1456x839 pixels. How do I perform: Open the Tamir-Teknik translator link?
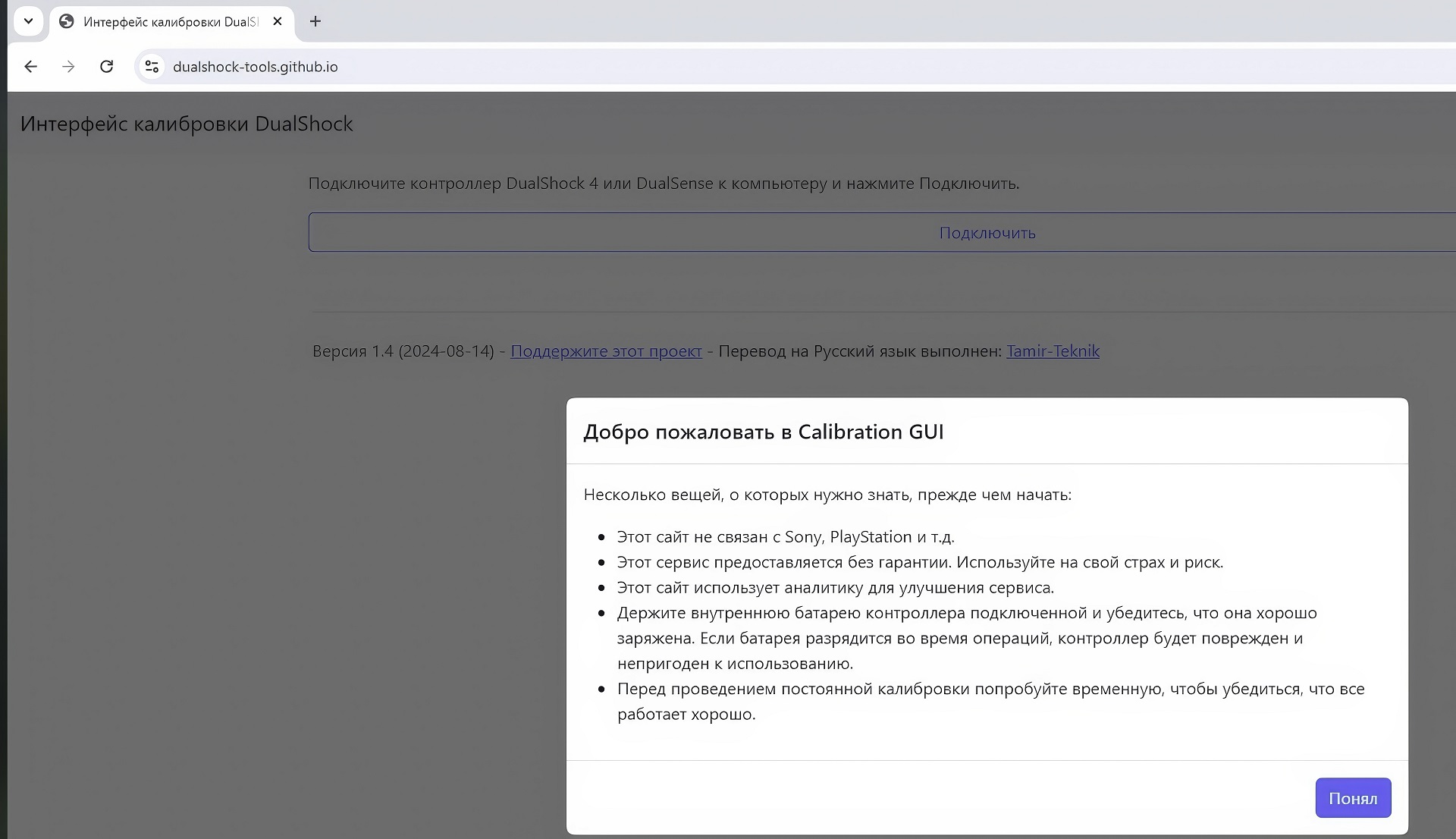pyautogui.click(x=1053, y=351)
